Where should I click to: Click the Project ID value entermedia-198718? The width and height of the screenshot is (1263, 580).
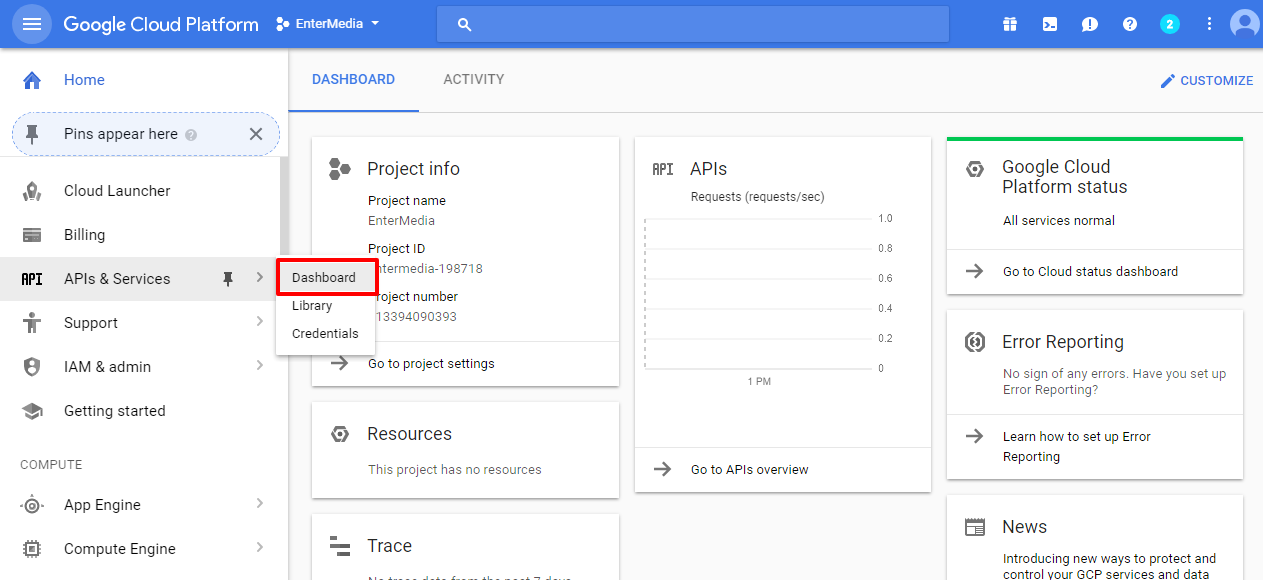pyautogui.click(x=426, y=269)
